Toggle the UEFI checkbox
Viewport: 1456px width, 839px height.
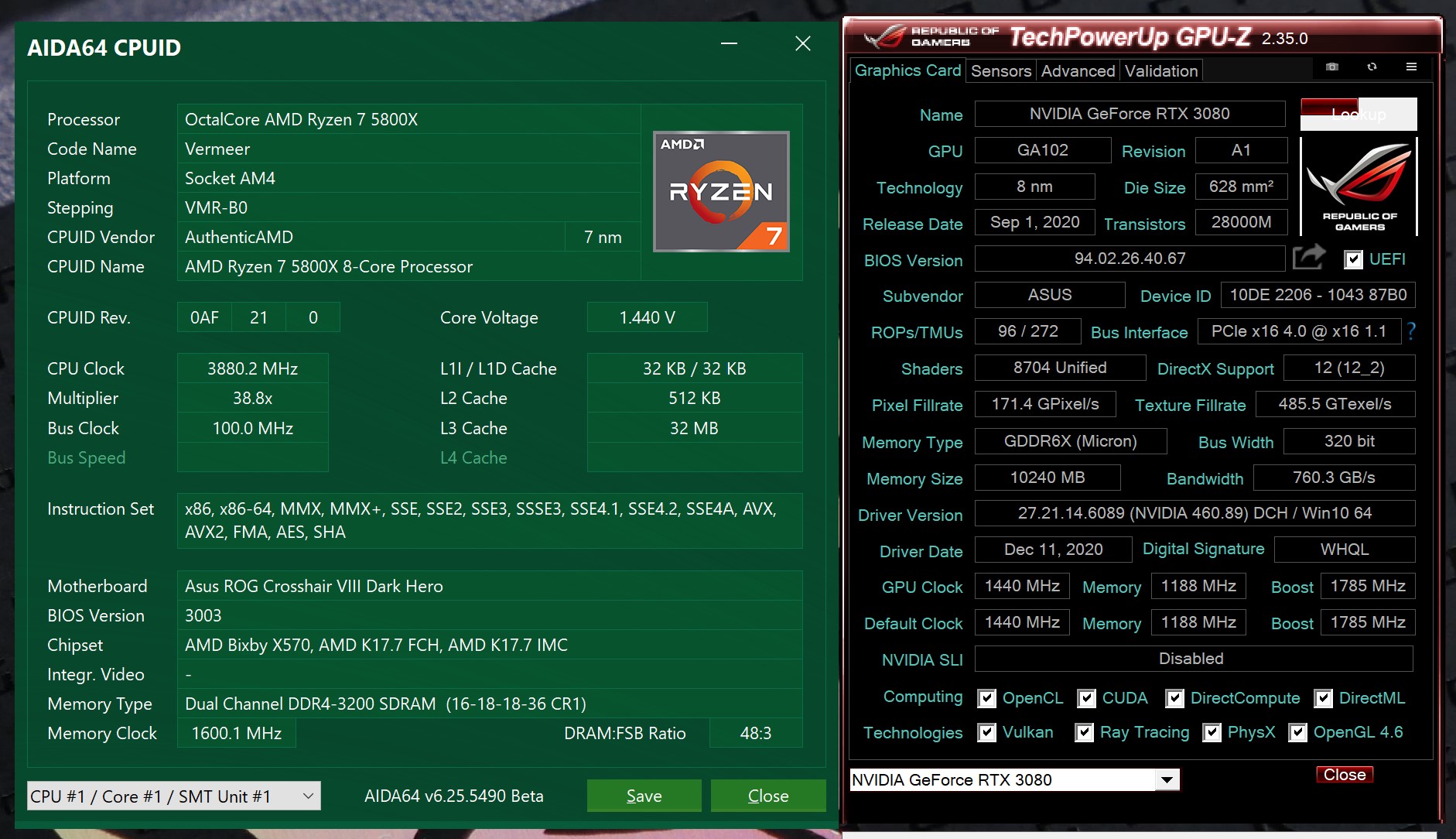click(x=1353, y=259)
